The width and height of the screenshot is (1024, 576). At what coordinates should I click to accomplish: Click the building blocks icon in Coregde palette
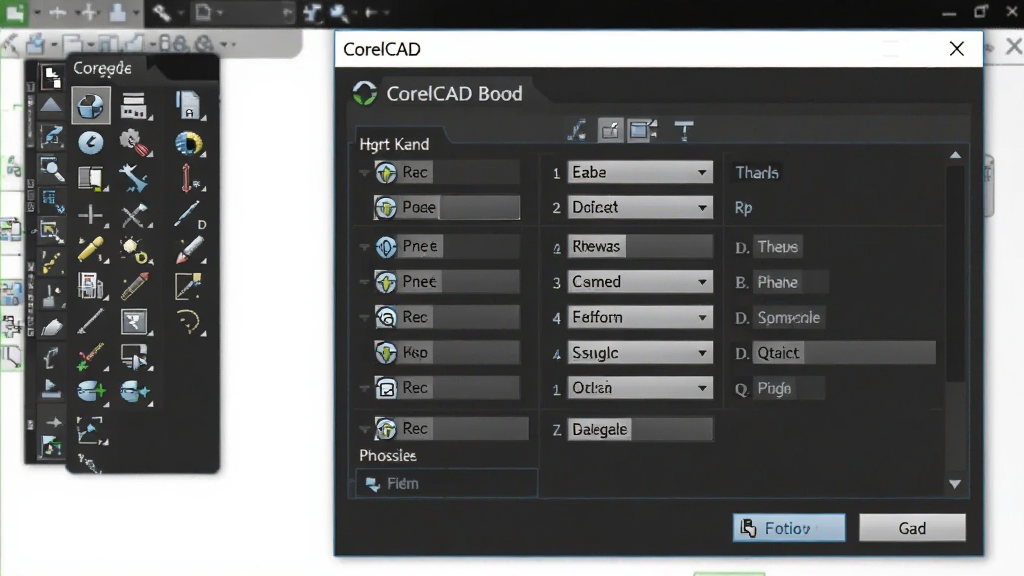134,106
